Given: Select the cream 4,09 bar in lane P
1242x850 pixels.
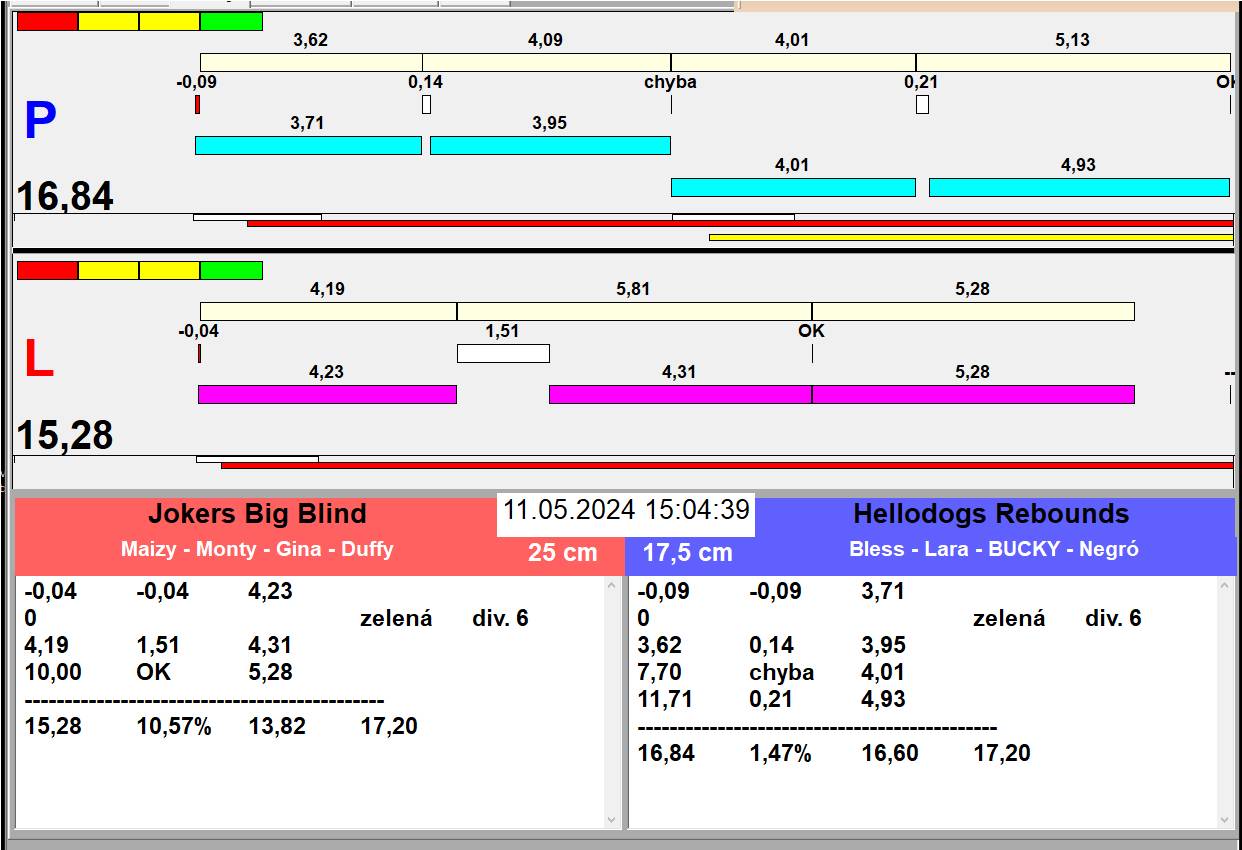Looking at the screenshot, I should pyautogui.click(x=546, y=62).
